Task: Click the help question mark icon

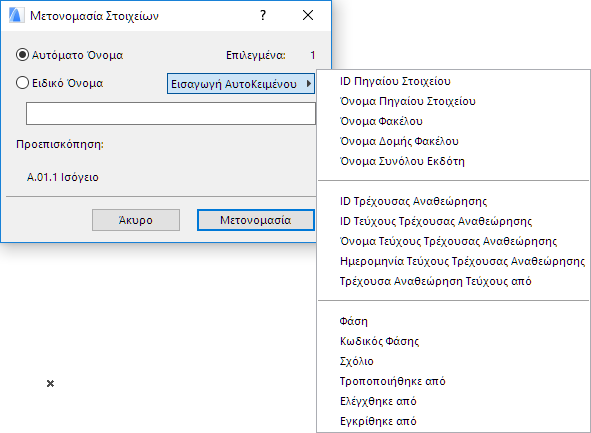Action: (x=263, y=15)
